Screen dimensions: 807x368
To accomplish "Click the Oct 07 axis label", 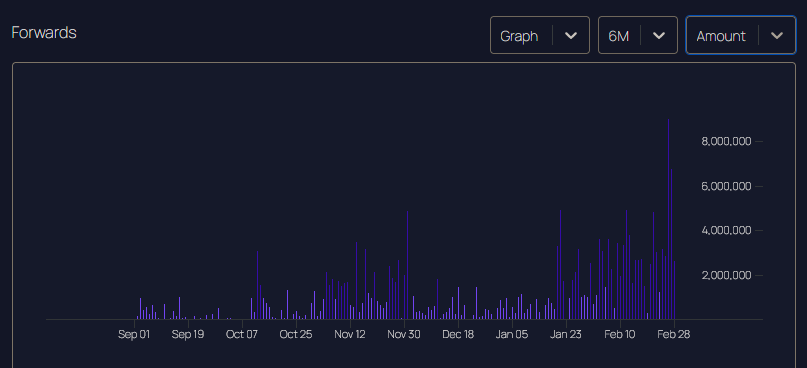I will 242,335.
